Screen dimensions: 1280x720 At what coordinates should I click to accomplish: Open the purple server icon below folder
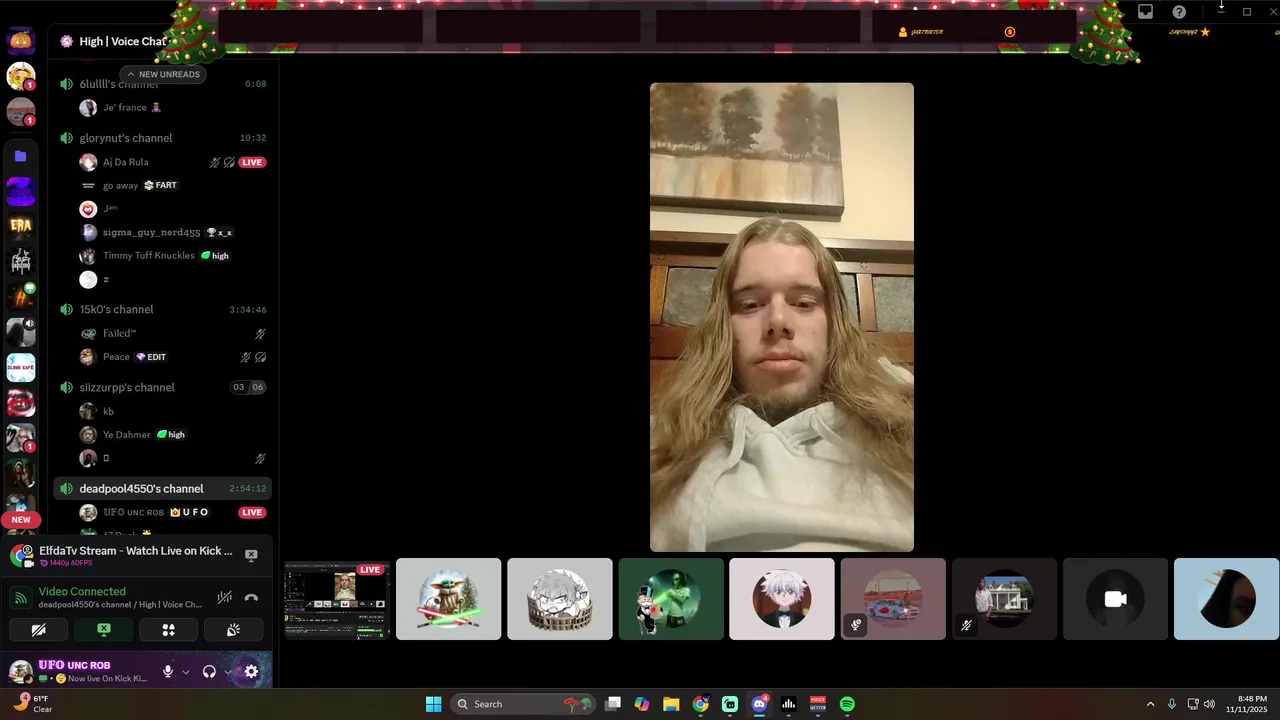tap(21, 191)
